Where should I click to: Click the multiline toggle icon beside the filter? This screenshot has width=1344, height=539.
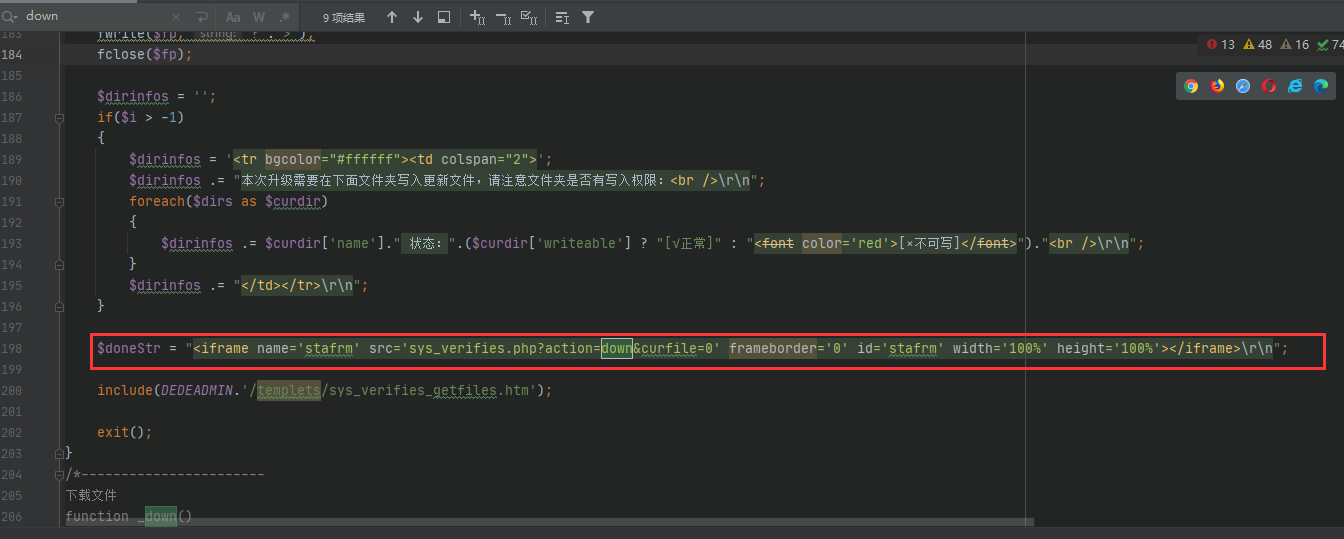[x=562, y=17]
